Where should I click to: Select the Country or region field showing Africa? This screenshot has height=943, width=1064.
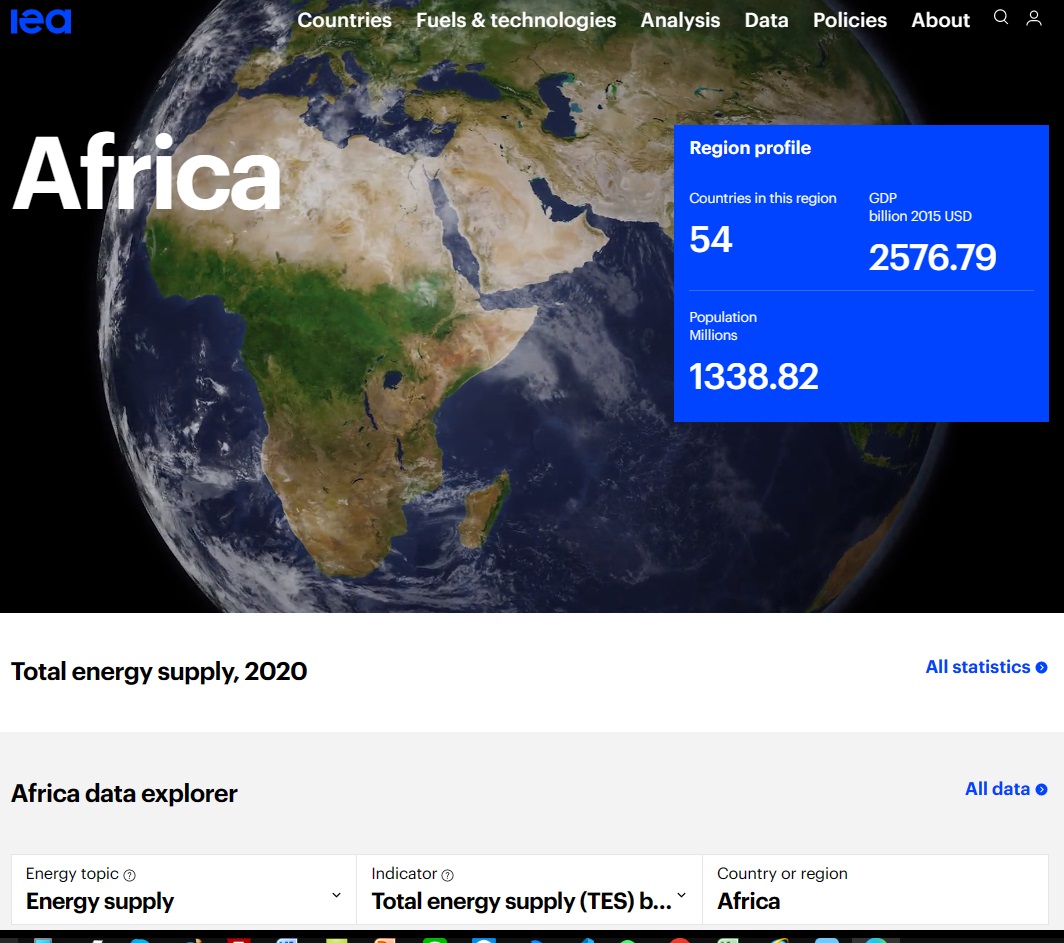[875, 889]
